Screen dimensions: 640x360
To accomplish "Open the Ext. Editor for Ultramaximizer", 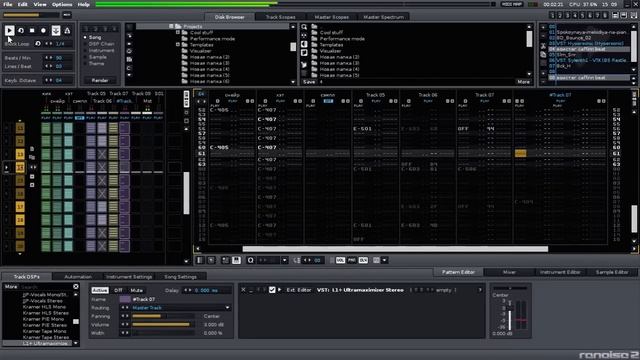I will tap(298, 290).
